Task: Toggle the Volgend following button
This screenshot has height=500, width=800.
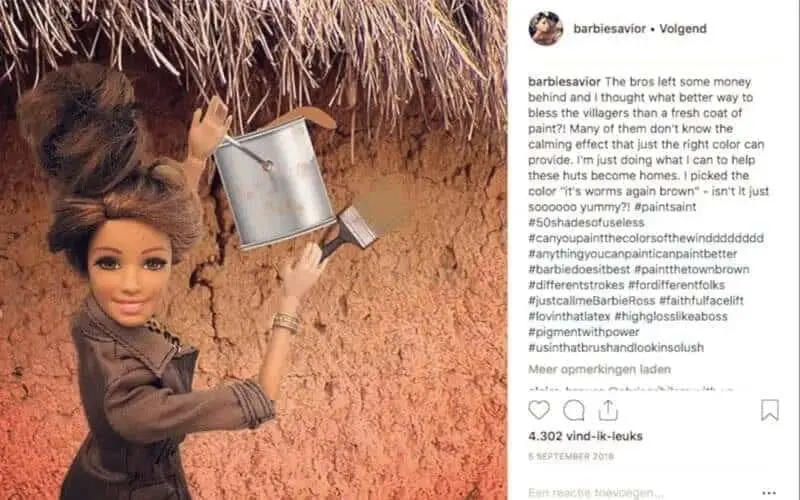Action: (683, 29)
